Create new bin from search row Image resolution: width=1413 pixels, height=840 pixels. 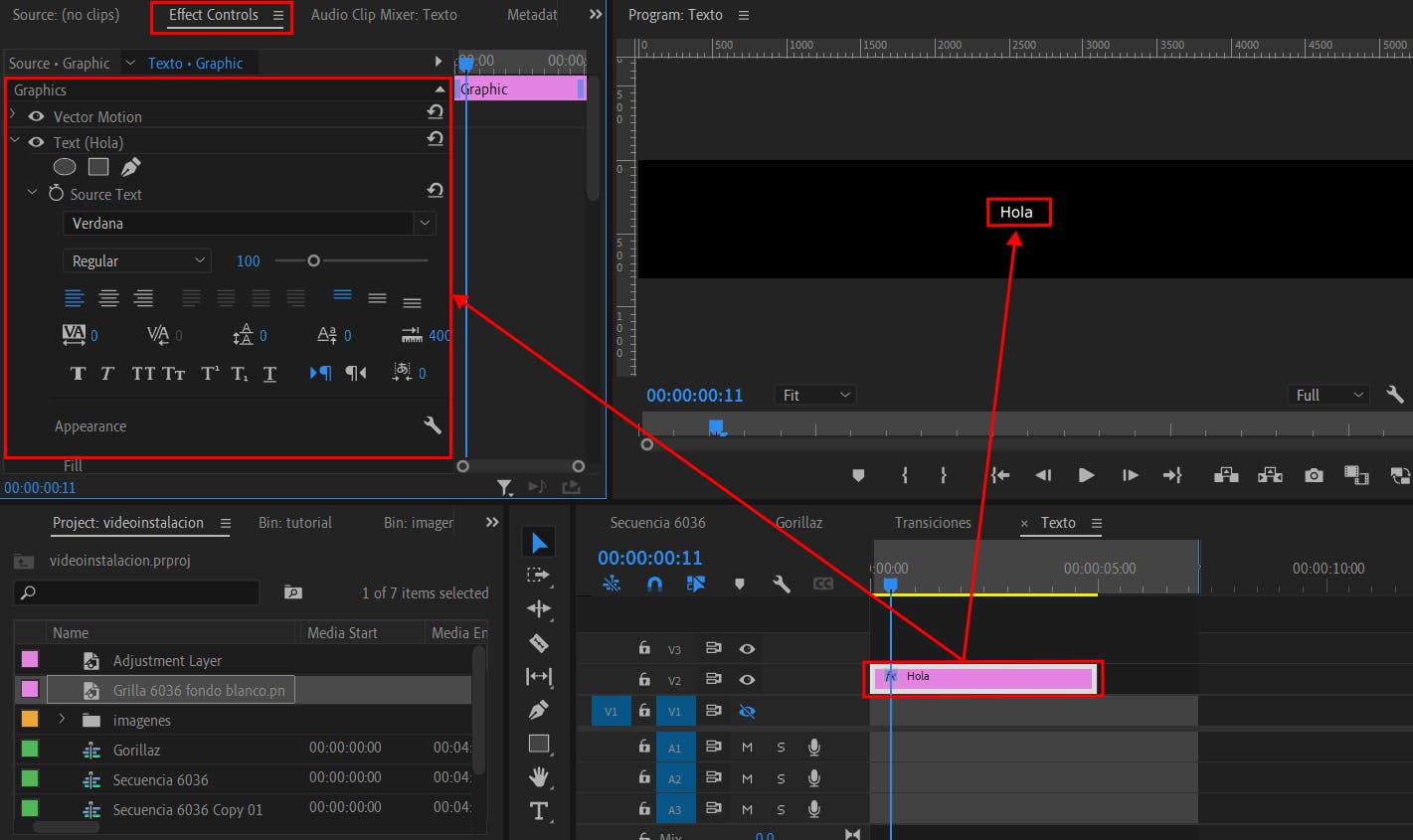pyautogui.click(x=293, y=592)
